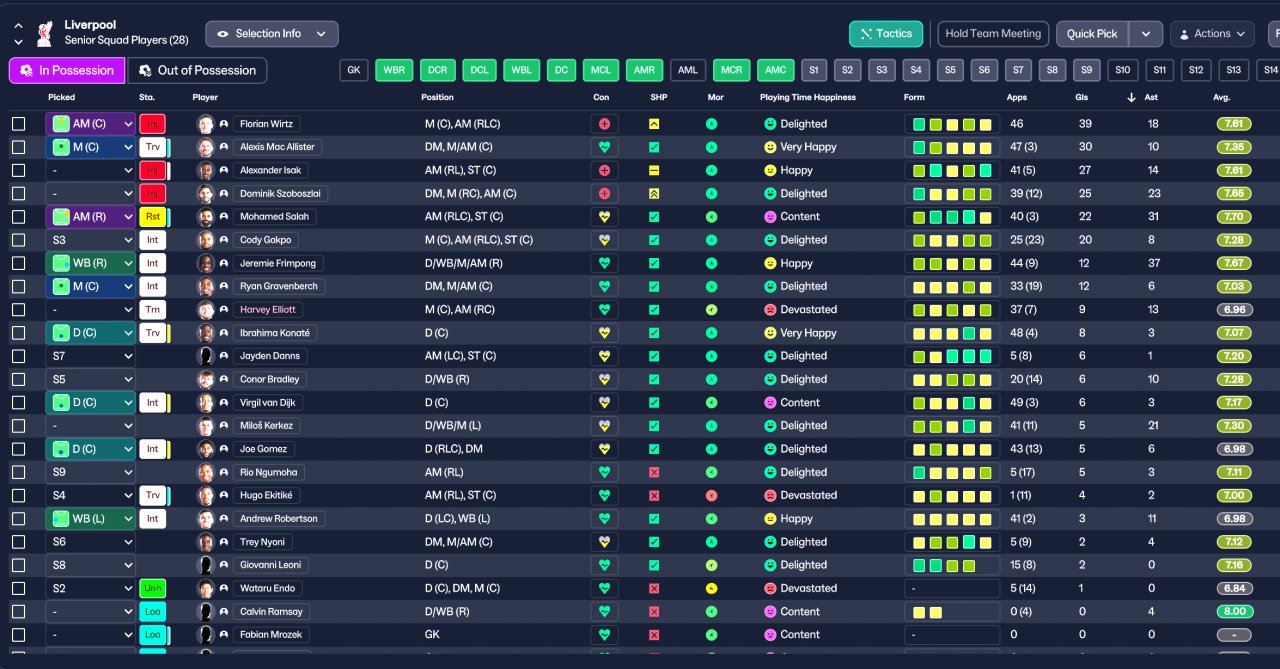Click Wataru Endo's green Unh status badge
Viewport: 1280px width, 669px height.
click(152, 588)
